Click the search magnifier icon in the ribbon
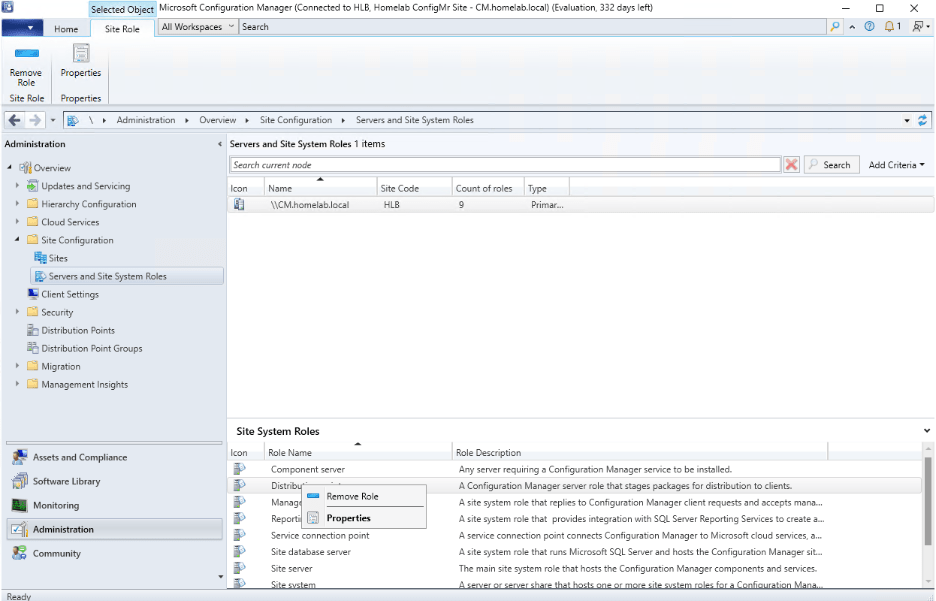The image size is (936, 601). [834, 26]
